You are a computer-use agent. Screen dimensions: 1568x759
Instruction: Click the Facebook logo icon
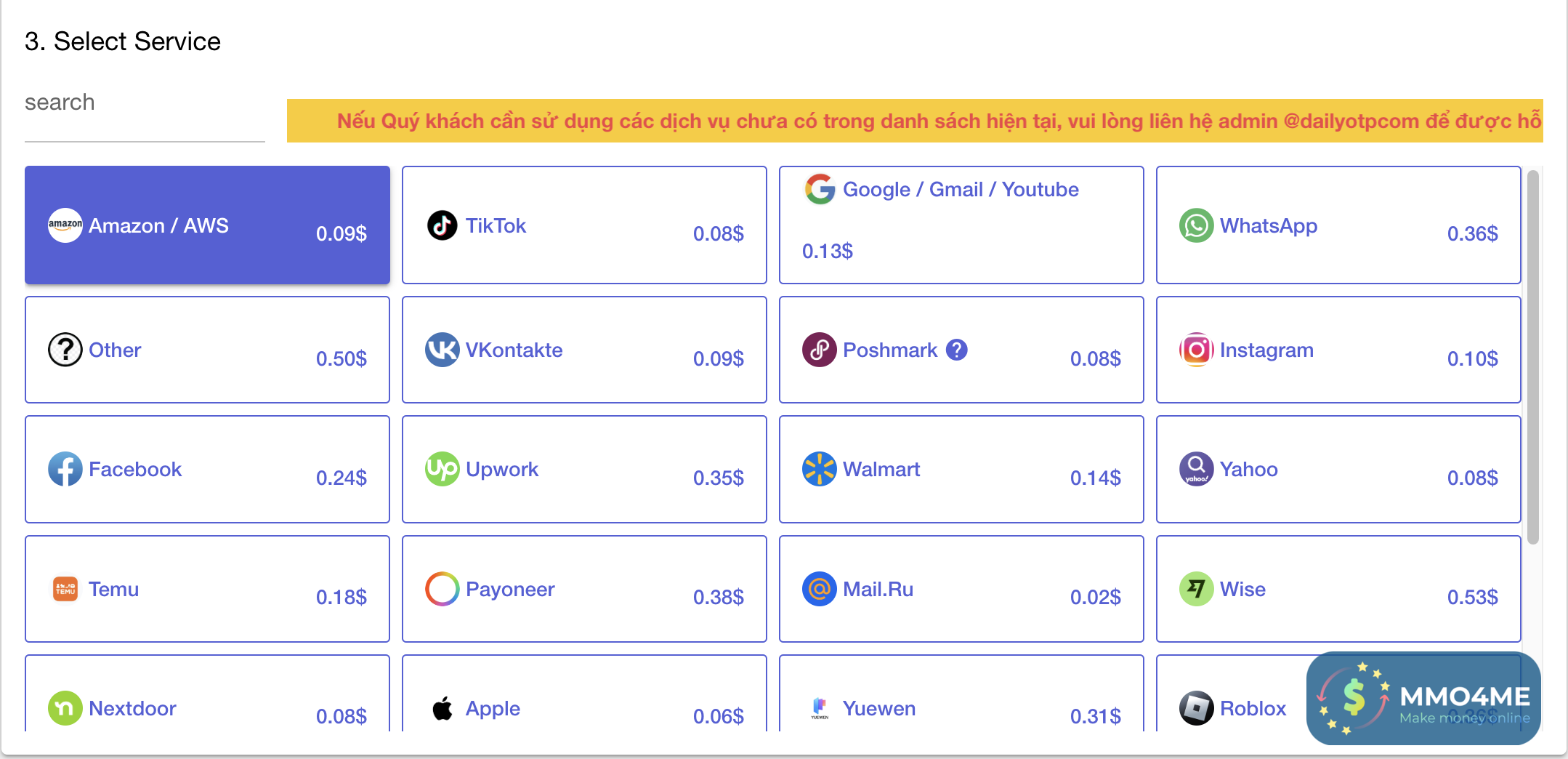[x=65, y=469]
